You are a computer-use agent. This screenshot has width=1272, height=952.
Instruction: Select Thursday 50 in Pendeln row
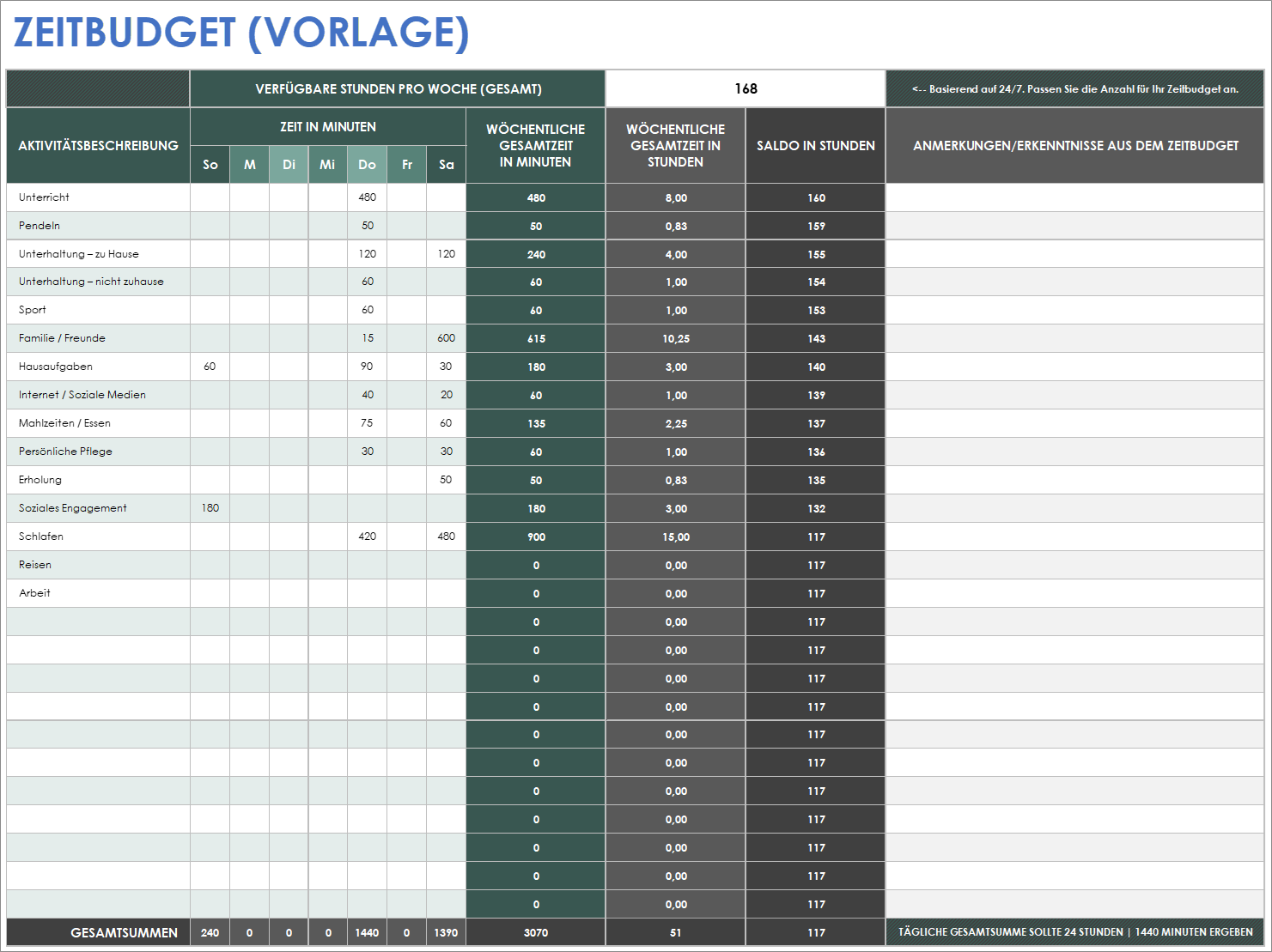(367, 226)
